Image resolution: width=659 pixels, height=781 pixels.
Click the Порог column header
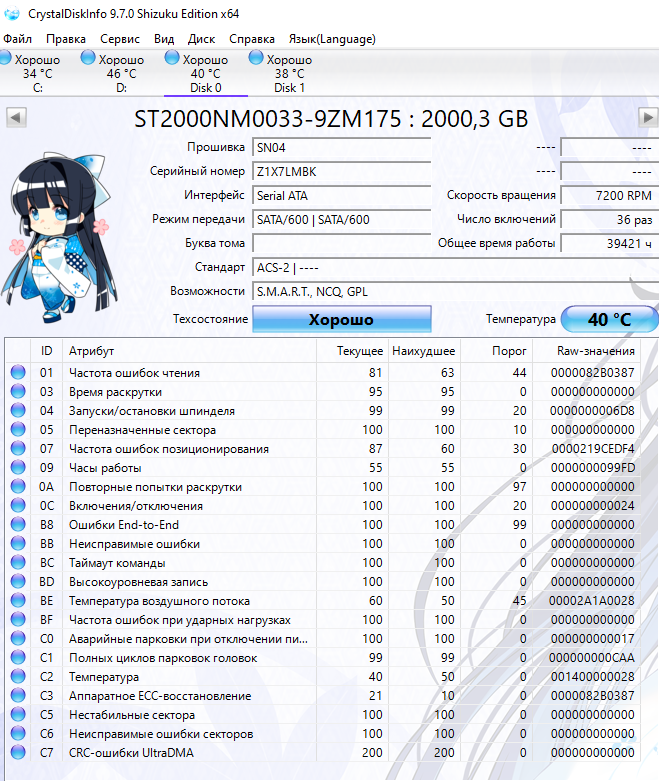pos(497,351)
